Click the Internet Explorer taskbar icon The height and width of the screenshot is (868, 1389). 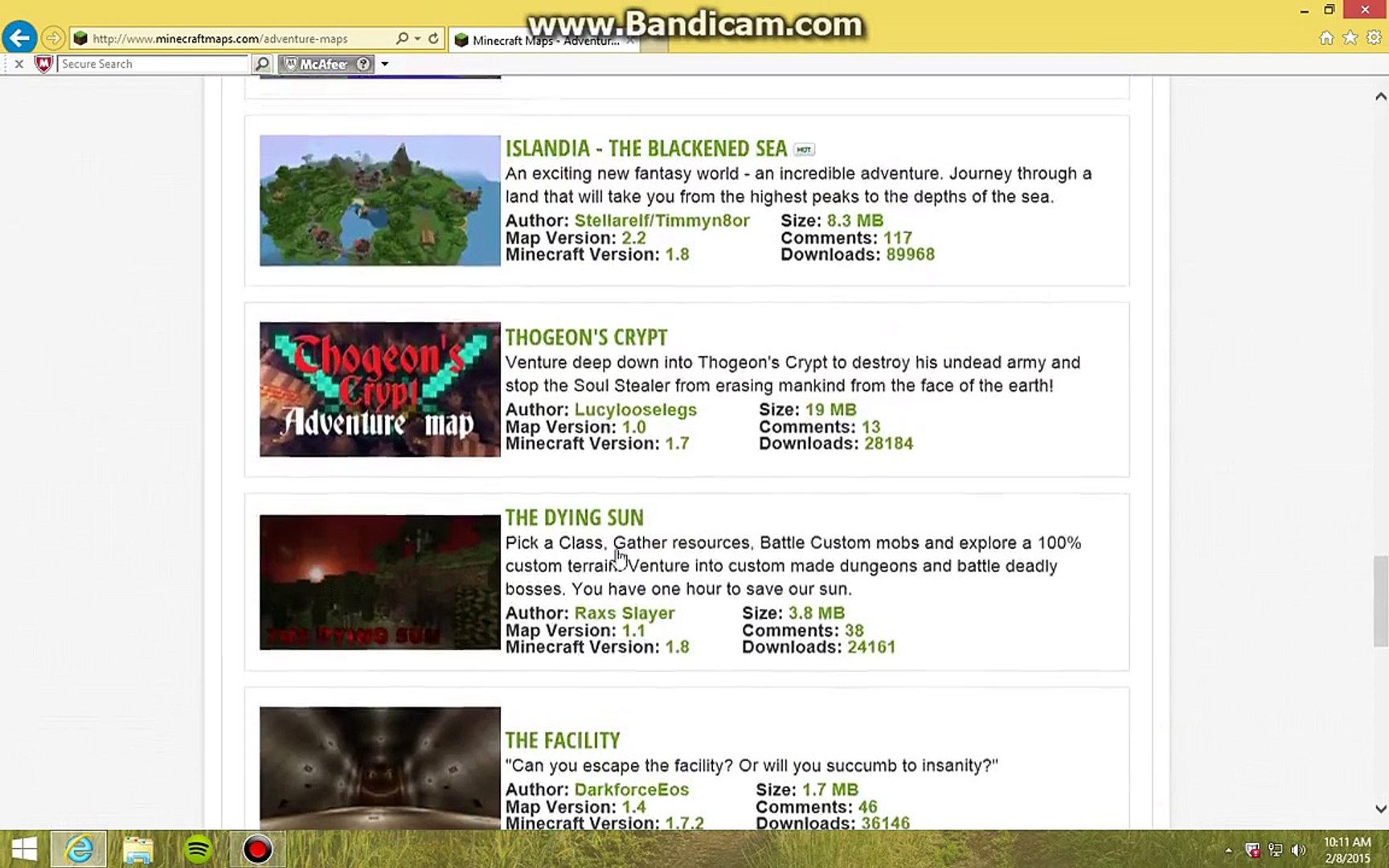point(79,850)
